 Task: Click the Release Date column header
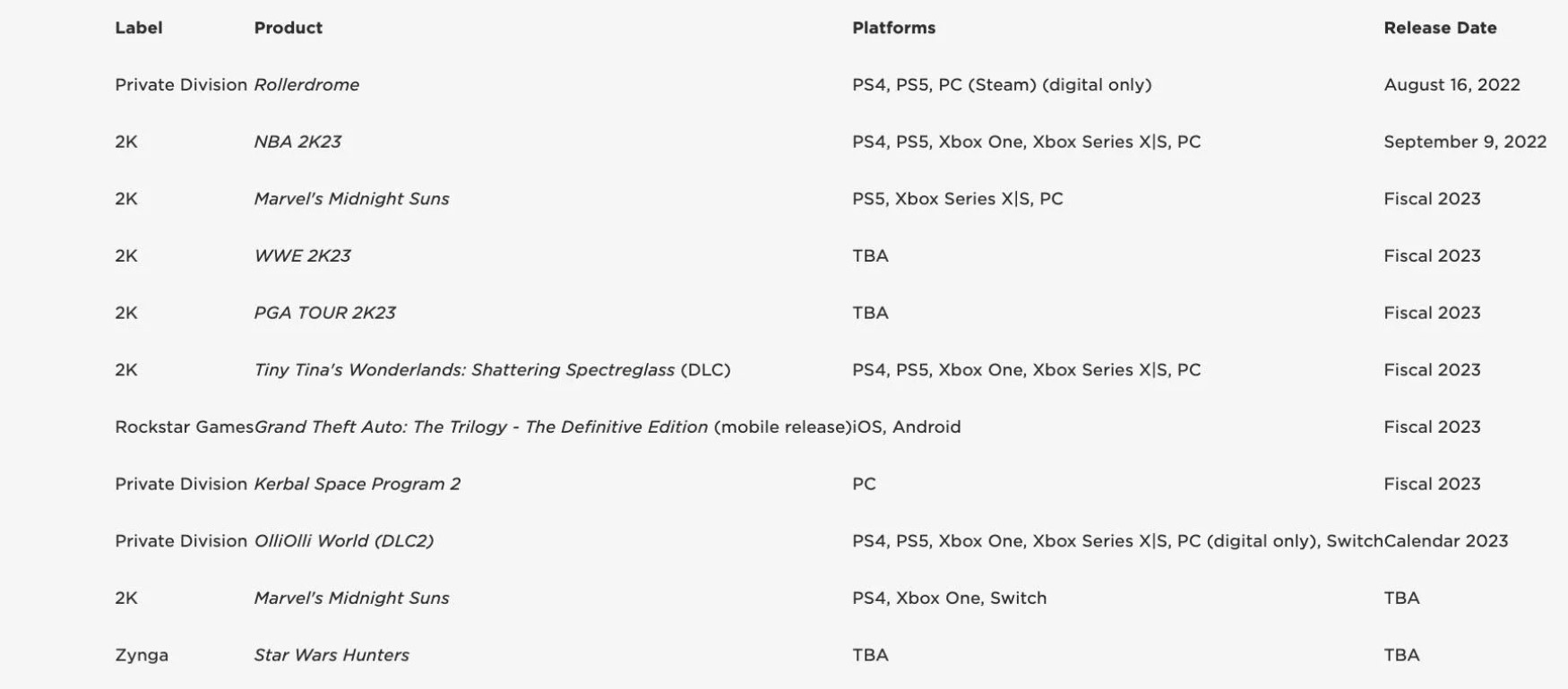pyautogui.click(x=1440, y=28)
